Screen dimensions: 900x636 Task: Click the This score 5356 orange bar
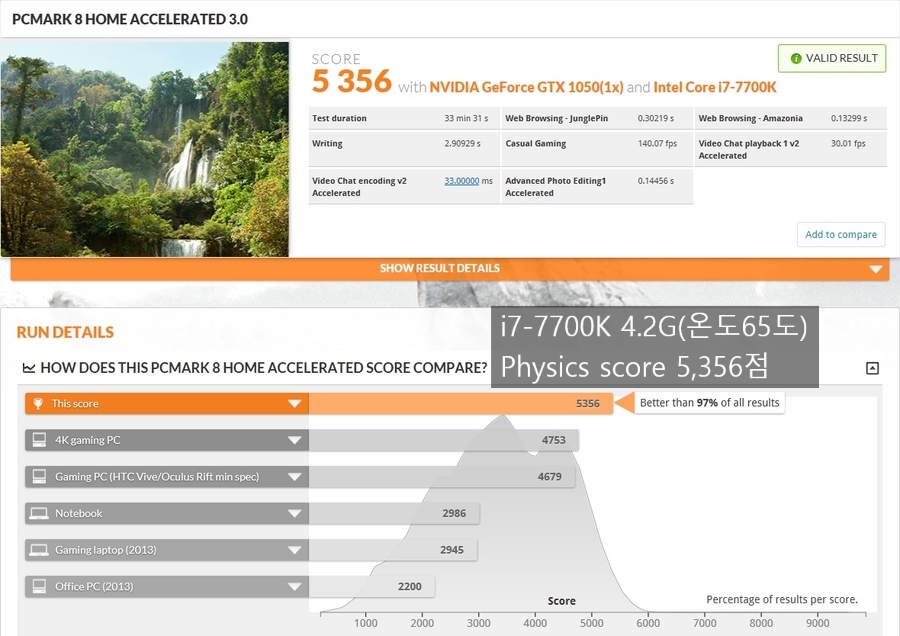pyautogui.click(x=461, y=404)
